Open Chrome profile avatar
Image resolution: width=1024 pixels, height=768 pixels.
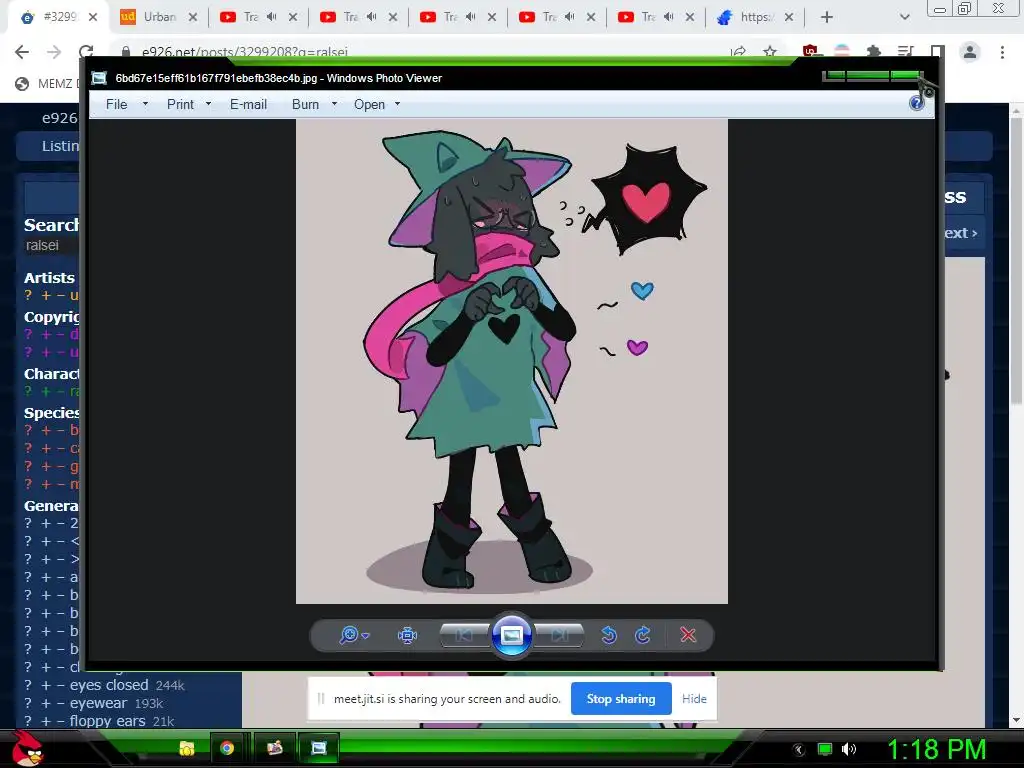pos(970,52)
